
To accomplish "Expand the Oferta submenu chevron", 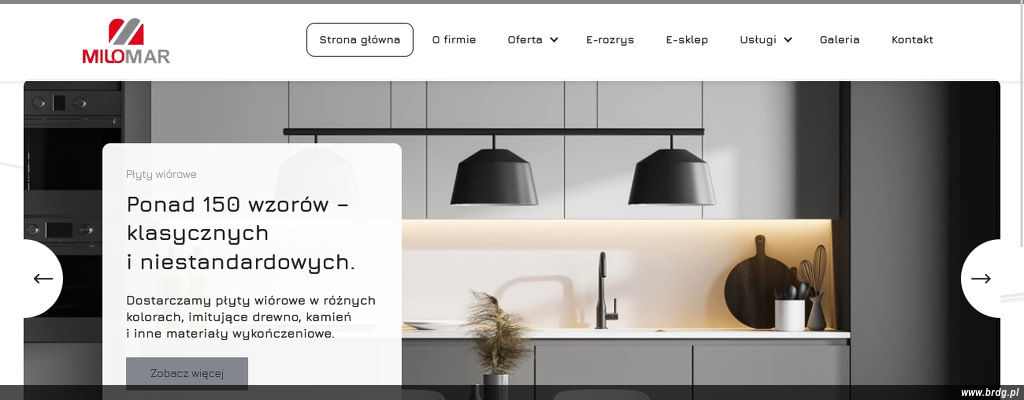I will pos(554,40).
